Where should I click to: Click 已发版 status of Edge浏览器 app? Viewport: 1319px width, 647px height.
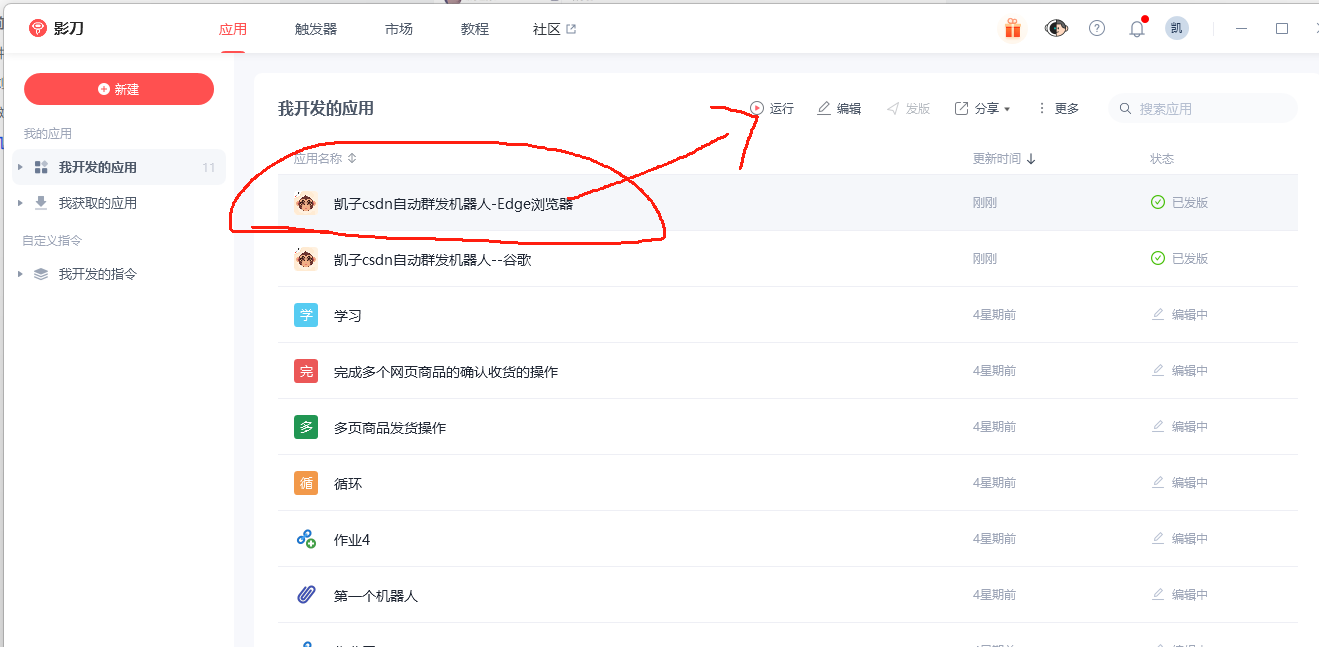1180,202
